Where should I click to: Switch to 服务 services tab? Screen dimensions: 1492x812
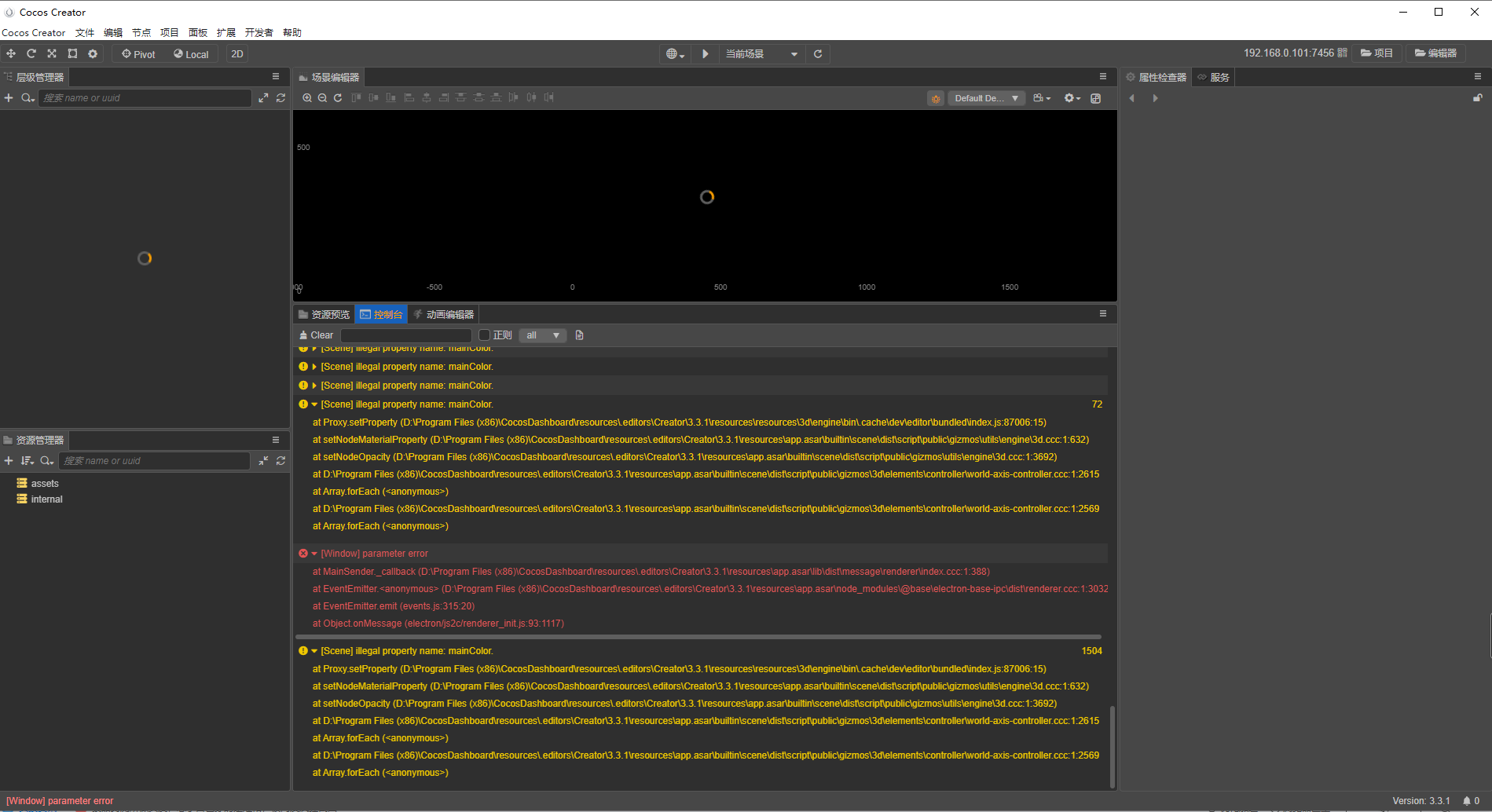point(1214,77)
